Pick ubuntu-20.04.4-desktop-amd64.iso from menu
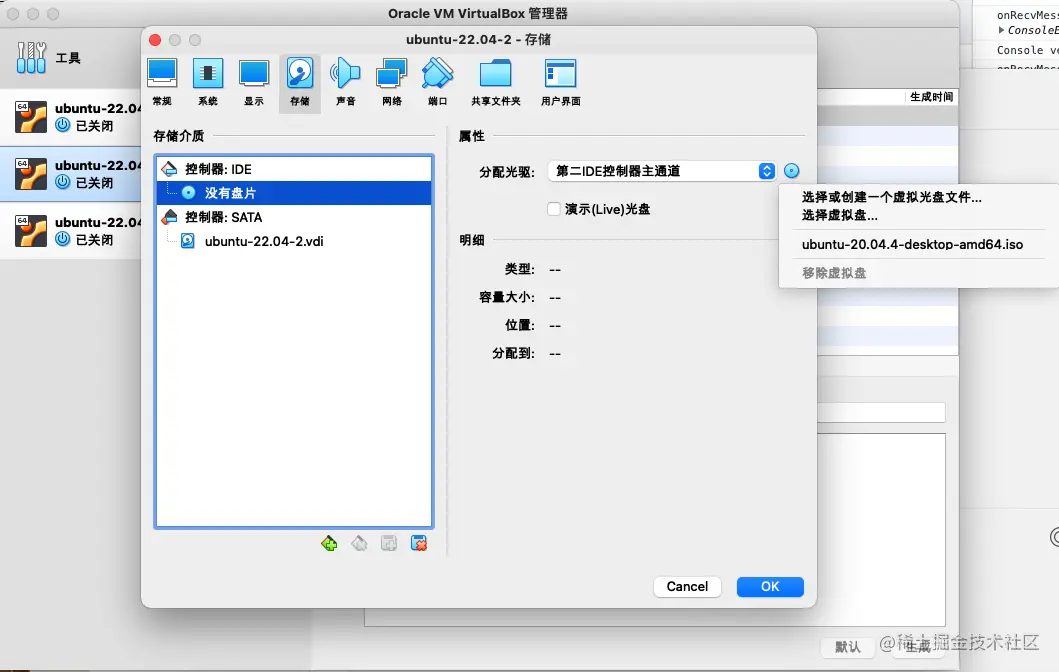This screenshot has width=1059, height=672. [x=912, y=244]
